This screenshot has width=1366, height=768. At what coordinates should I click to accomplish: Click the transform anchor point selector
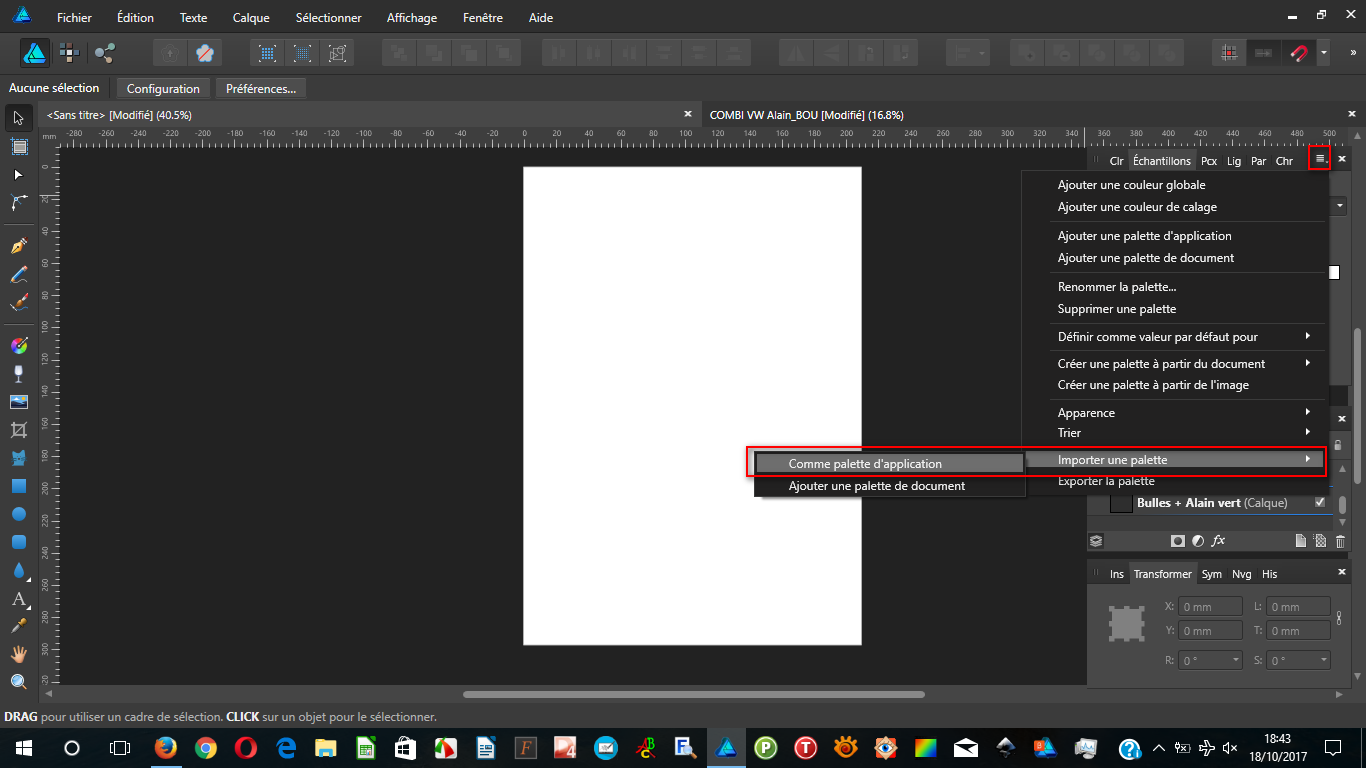coord(1126,624)
